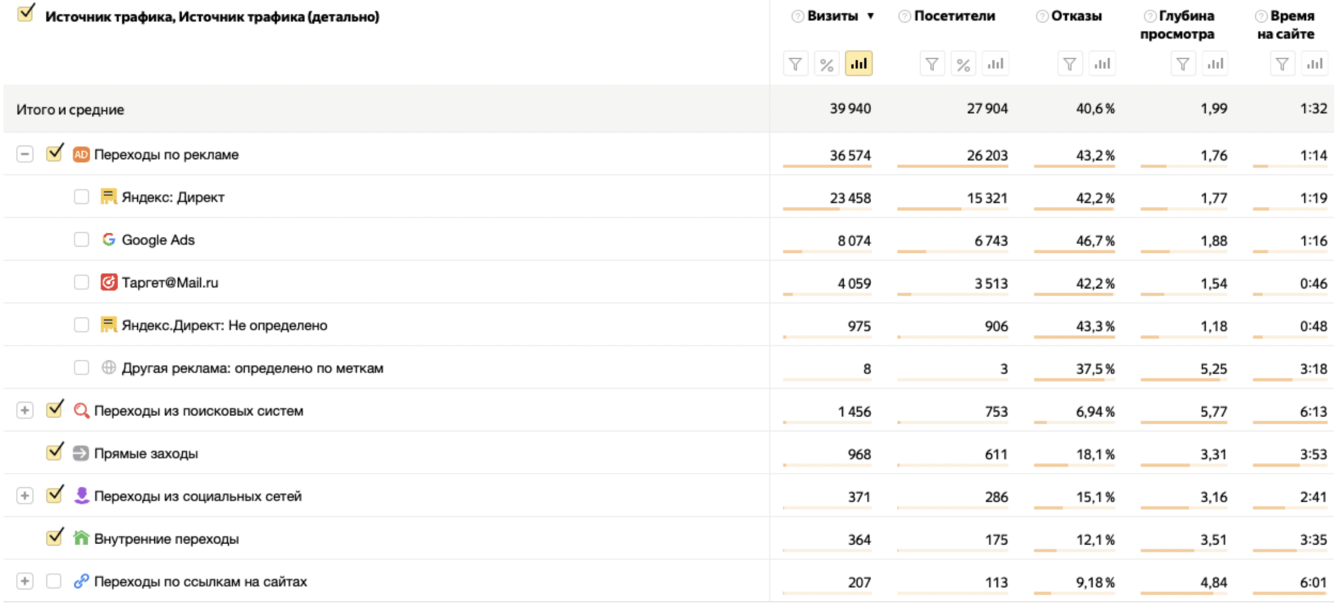Enable the Переходы по ссылкам на сайтах checkbox

[54, 581]
